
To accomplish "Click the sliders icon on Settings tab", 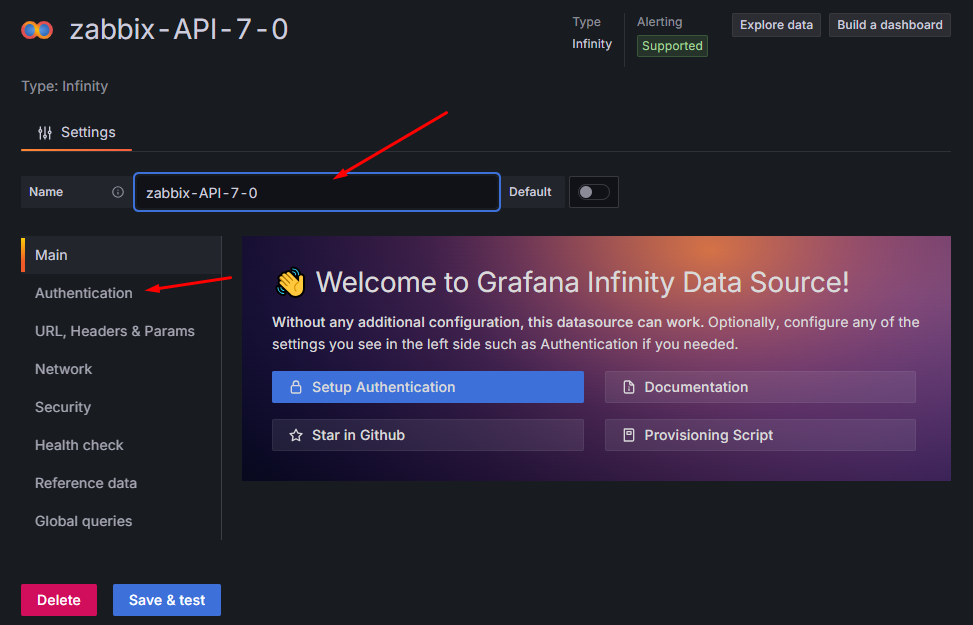I will (x=45, y=132).
